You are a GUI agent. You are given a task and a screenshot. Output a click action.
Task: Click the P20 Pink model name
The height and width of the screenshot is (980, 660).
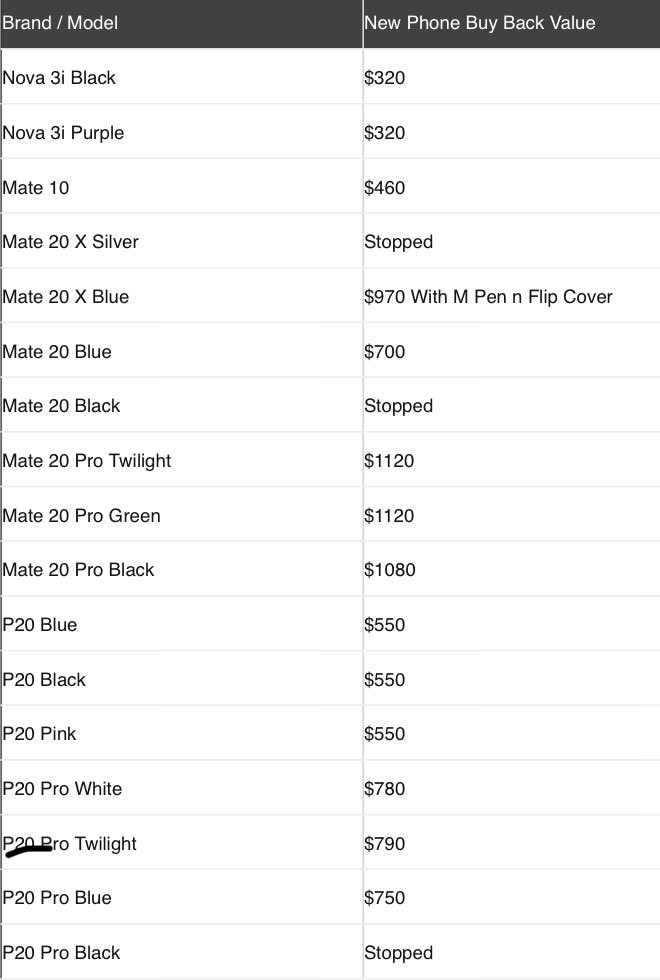[40, 734]
